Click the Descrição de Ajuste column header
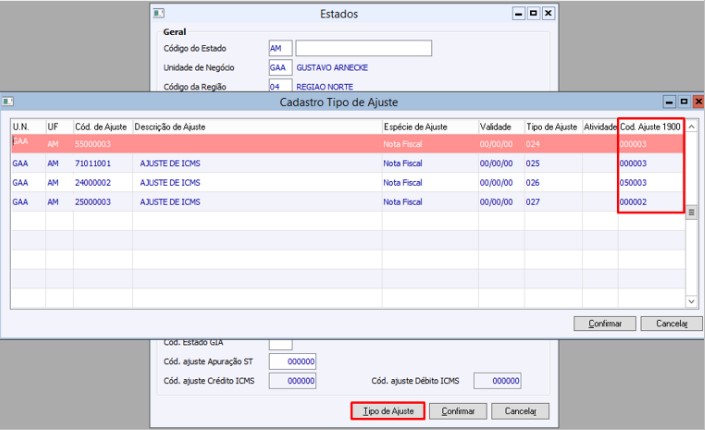The height and width of the screenshot is (430, 705). coord(257,127)
